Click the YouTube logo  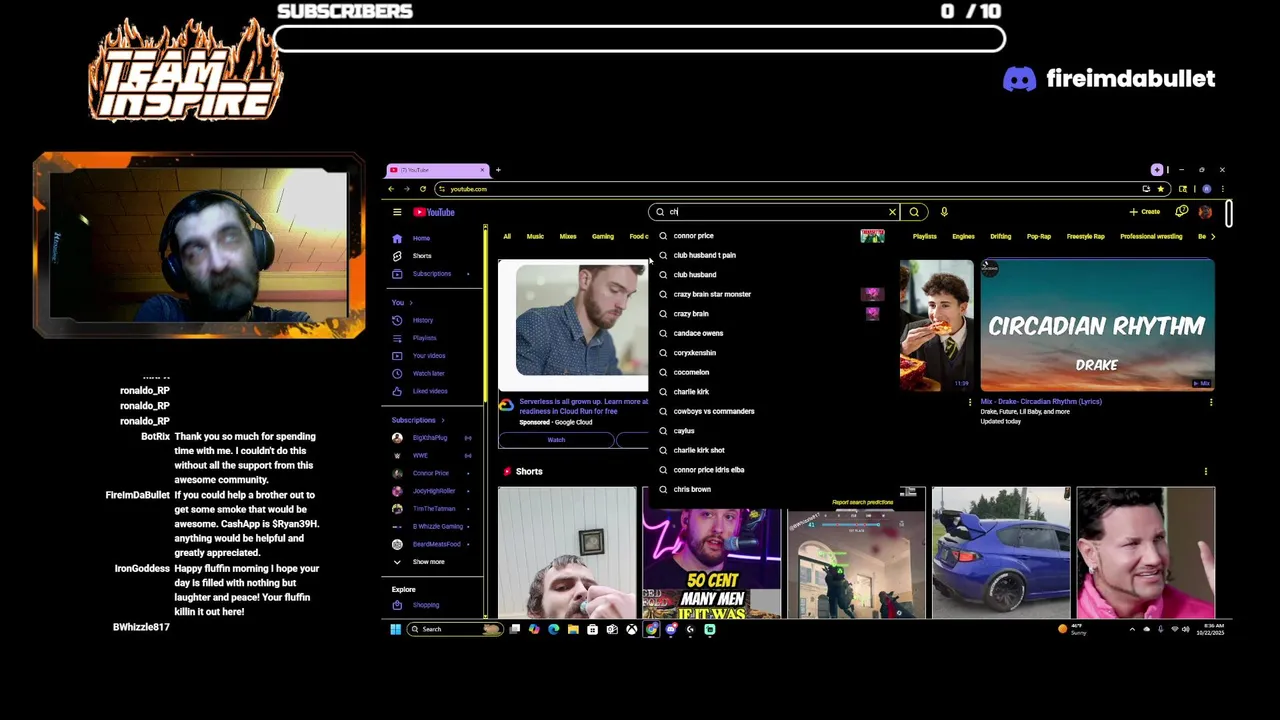(434, 212)
